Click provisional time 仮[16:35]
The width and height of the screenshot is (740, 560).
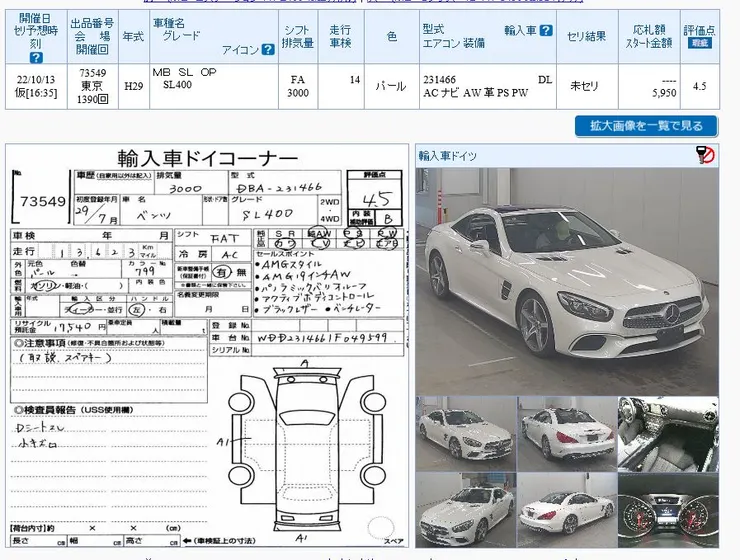tap(36, 92)
